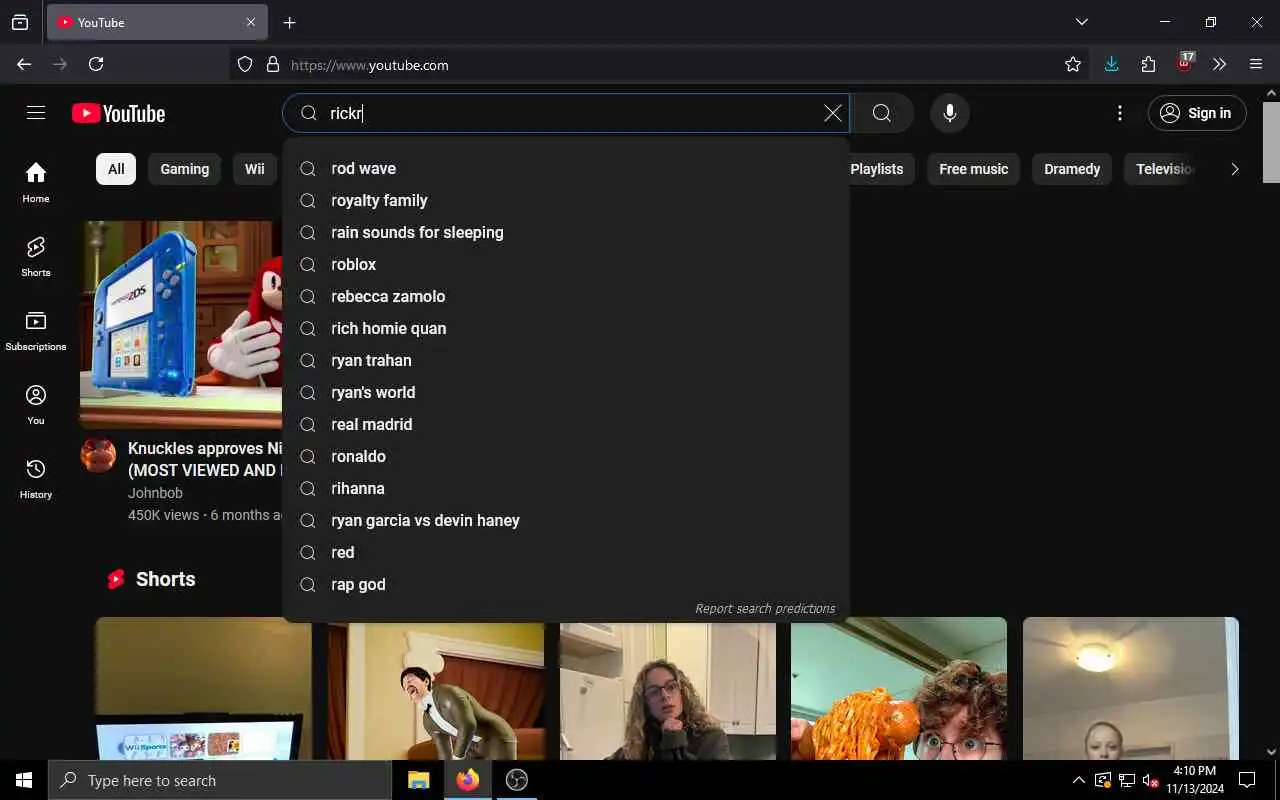Open the YouTube hamburger guide menu
This screenshot has width=1280, height=800.
pos(36,113)
